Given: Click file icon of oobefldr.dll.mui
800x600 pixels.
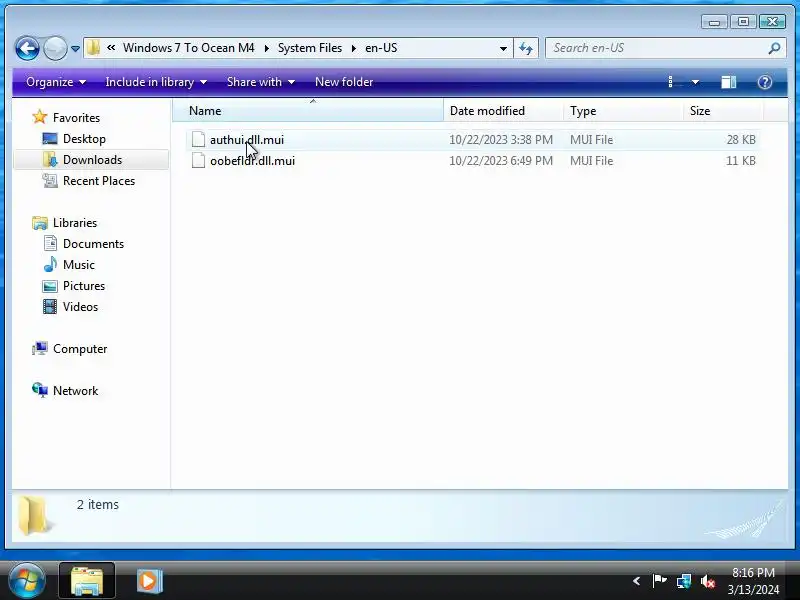Looking at the screenshot, I should (x=198, y=160).
